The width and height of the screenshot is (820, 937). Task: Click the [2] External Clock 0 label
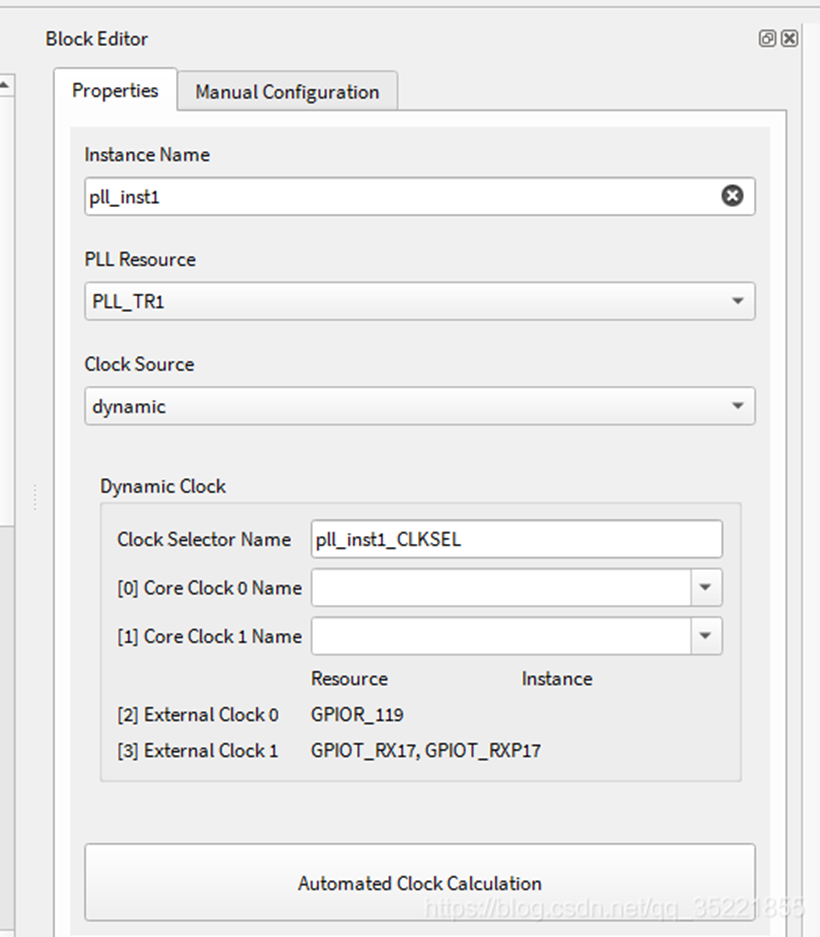tap(198, 715)
